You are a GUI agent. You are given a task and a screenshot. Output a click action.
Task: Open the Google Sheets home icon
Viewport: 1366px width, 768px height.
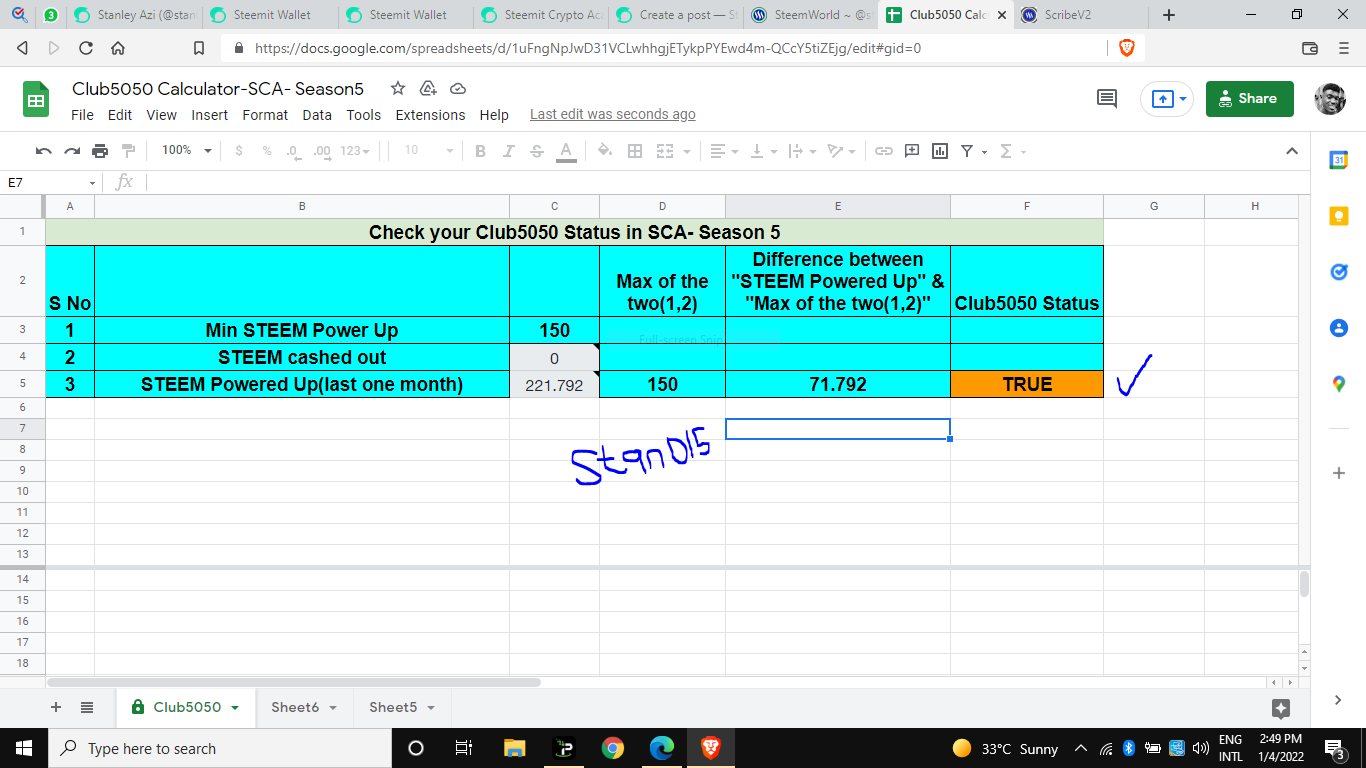[36, 100]
